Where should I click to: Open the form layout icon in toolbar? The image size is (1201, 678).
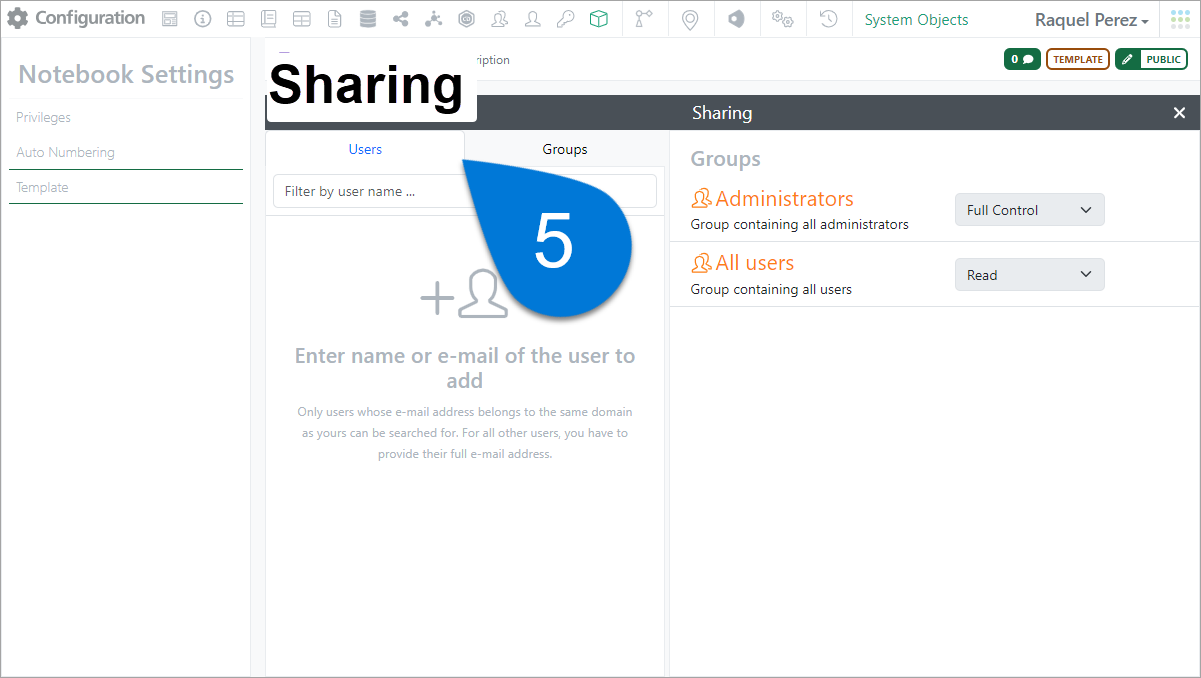[170, 19]
